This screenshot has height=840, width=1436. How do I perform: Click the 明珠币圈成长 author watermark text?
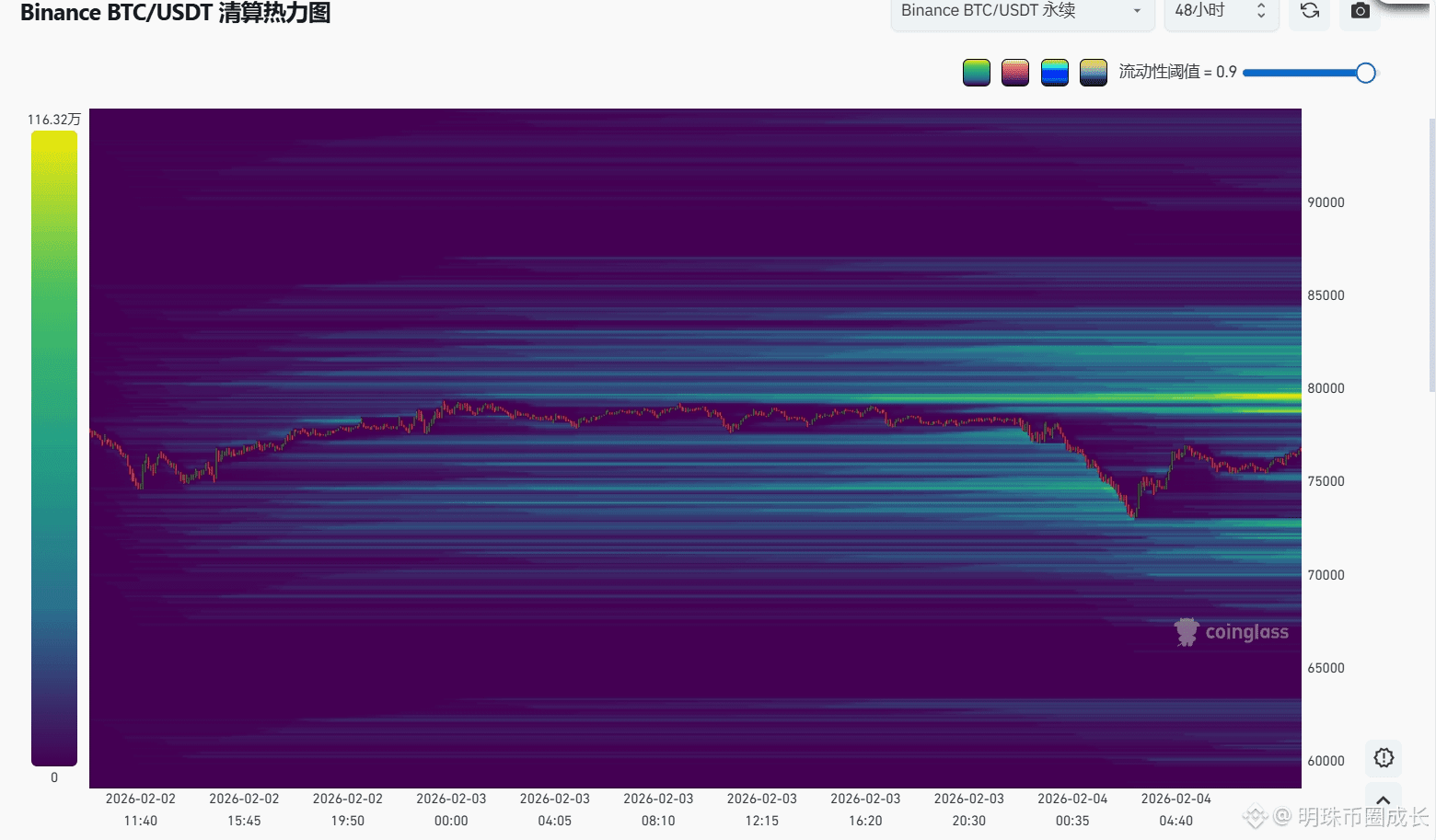point(1362,816)
